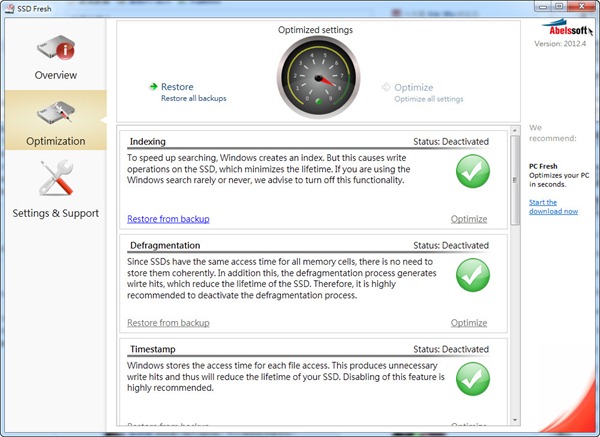Click the top Optimize heading
Image resolution: width=600 pixels, height=437 pixels.
(414, 87)
